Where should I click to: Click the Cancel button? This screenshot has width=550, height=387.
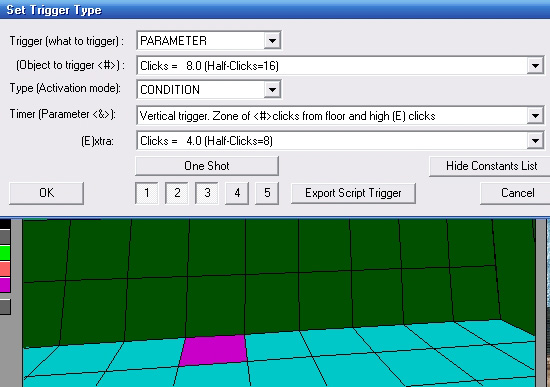point(517,193)
